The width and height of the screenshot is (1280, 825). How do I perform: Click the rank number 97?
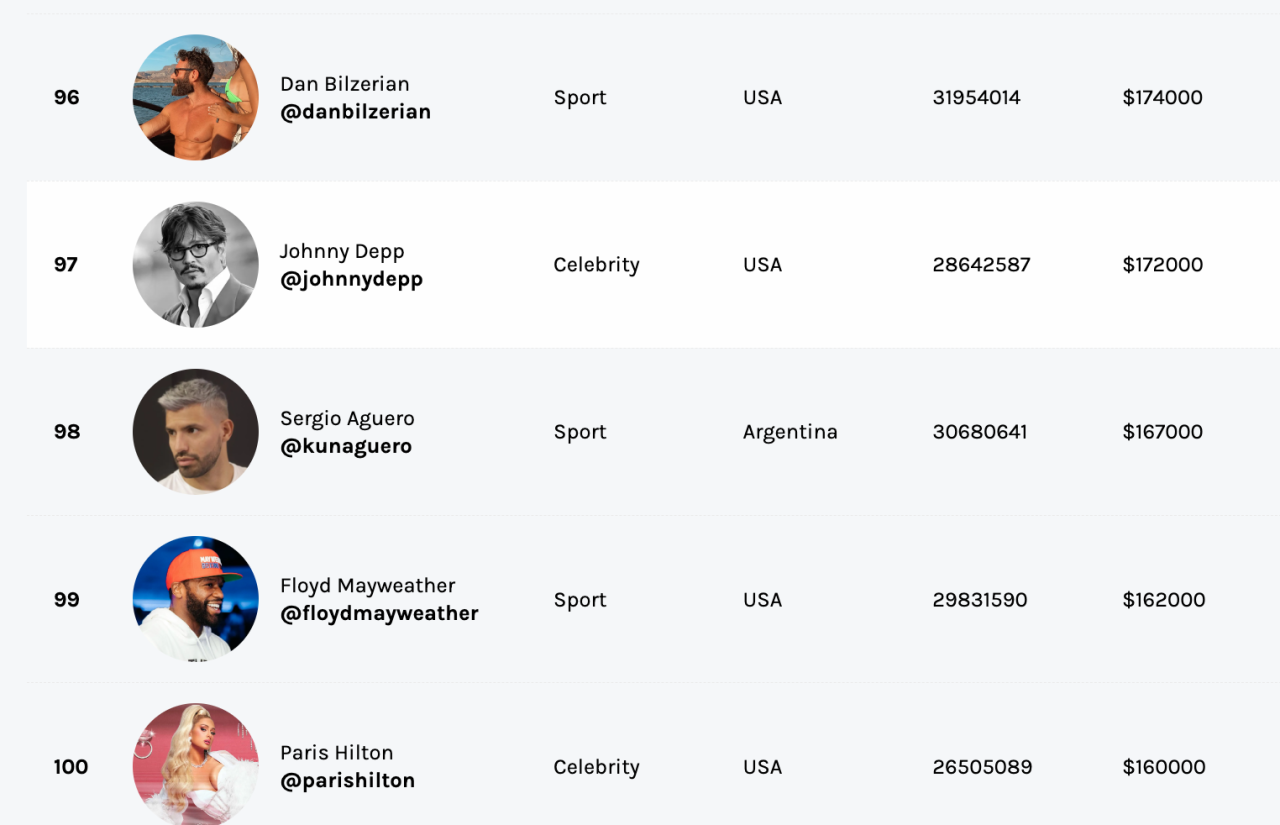(x=66, y=265)
